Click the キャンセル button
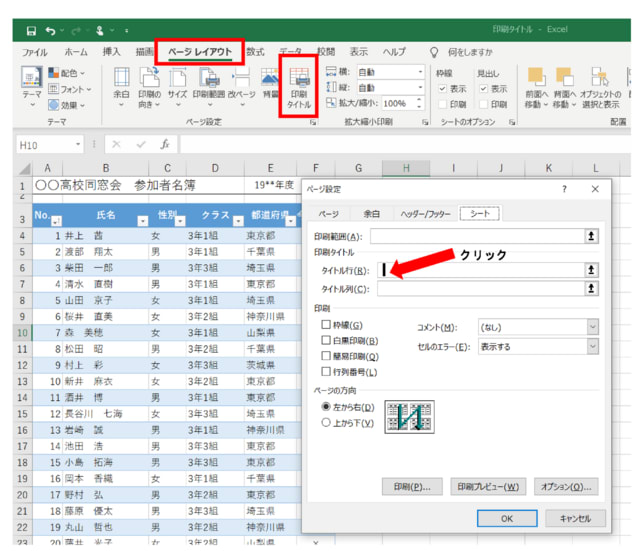The height and width of the screenshot is (551, 640). 575,518
